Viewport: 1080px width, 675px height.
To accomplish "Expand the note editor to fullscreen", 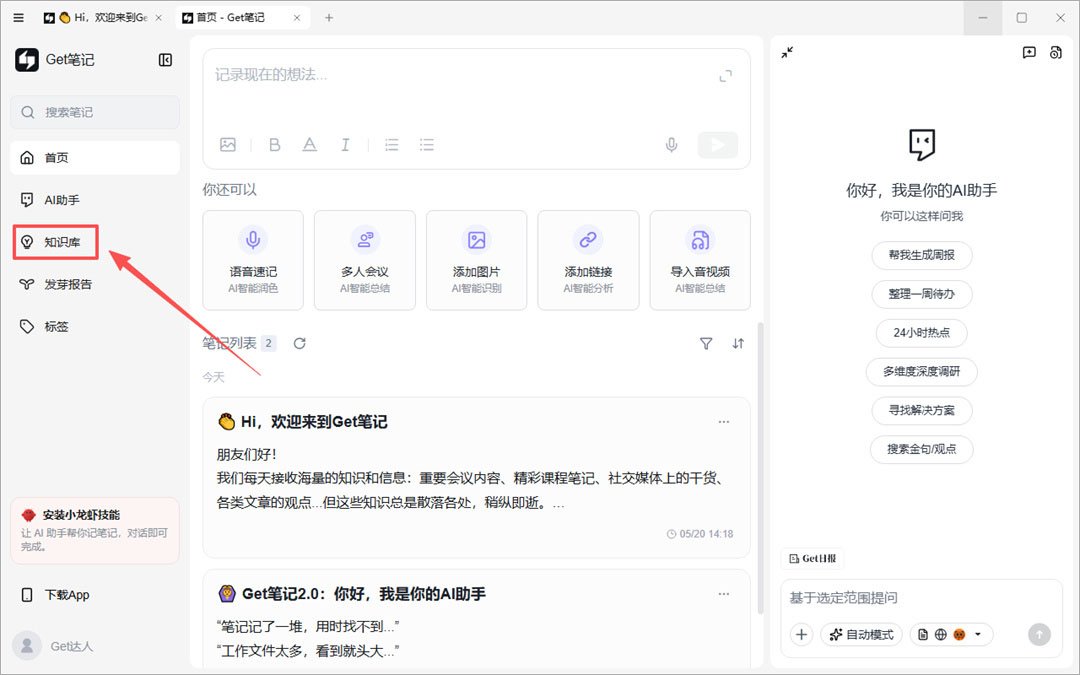I will (x=726, y=76).
